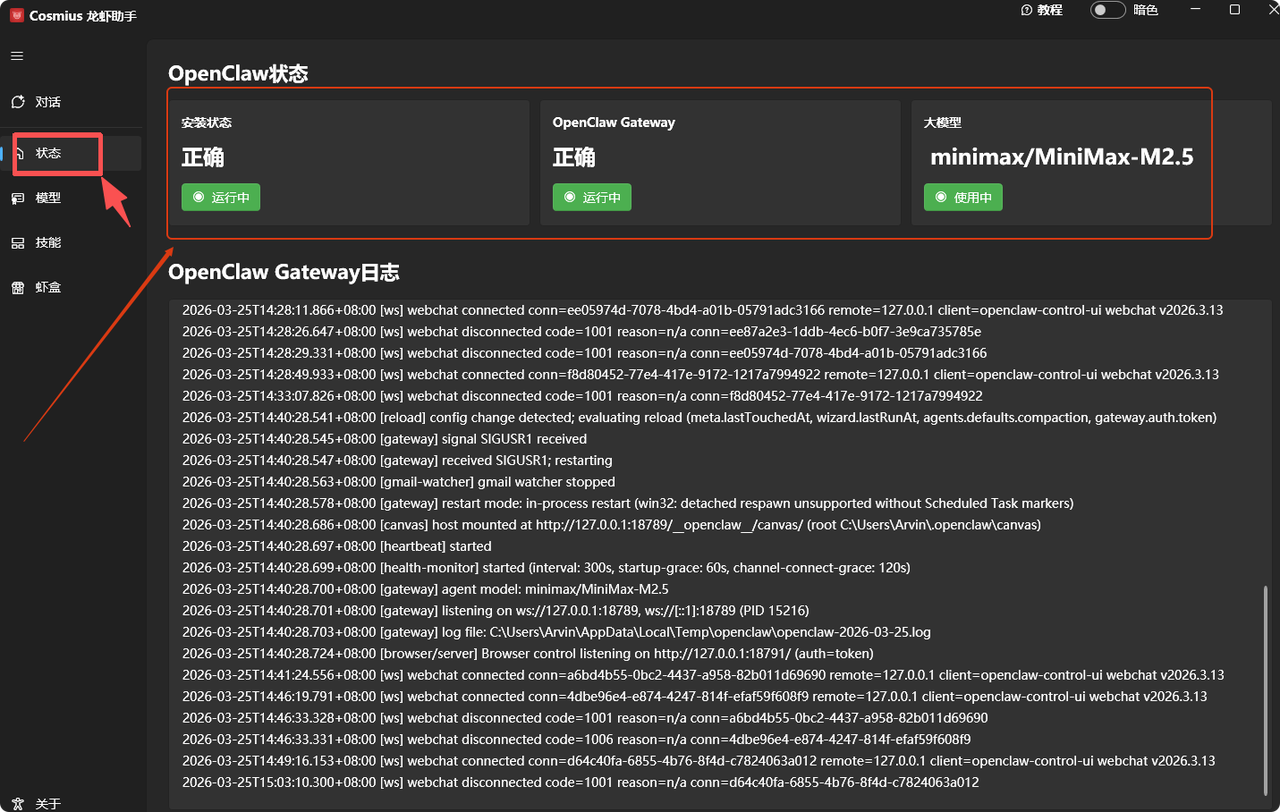Click the 大模型 card label
Screen dimensions: 1280x812
pos(943,122)
